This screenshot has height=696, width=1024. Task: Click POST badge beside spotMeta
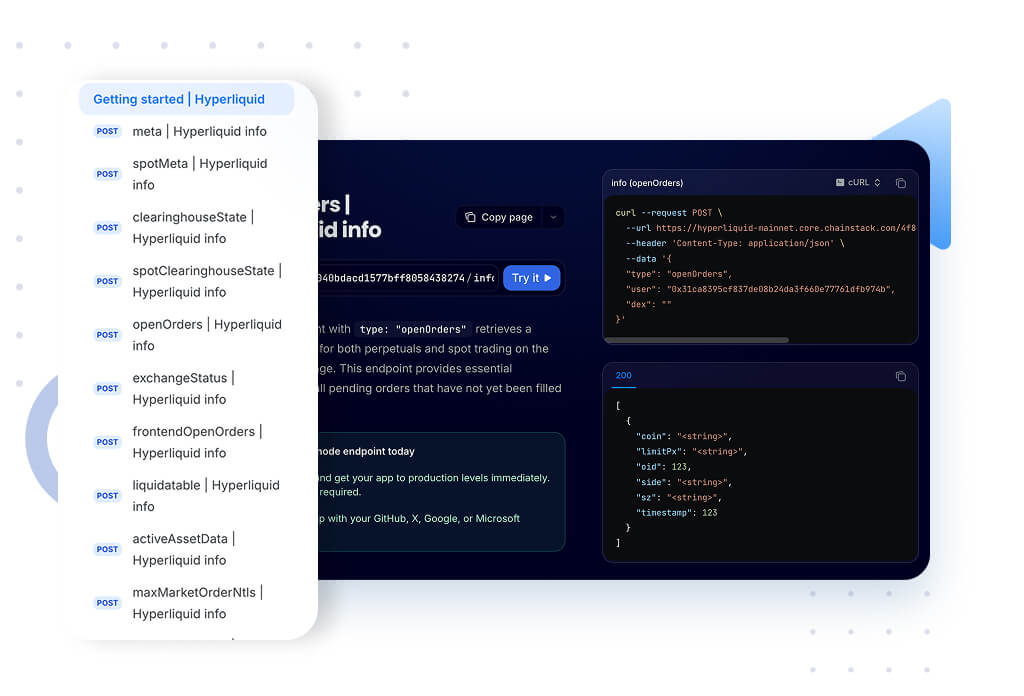click(x=107, y=174)
